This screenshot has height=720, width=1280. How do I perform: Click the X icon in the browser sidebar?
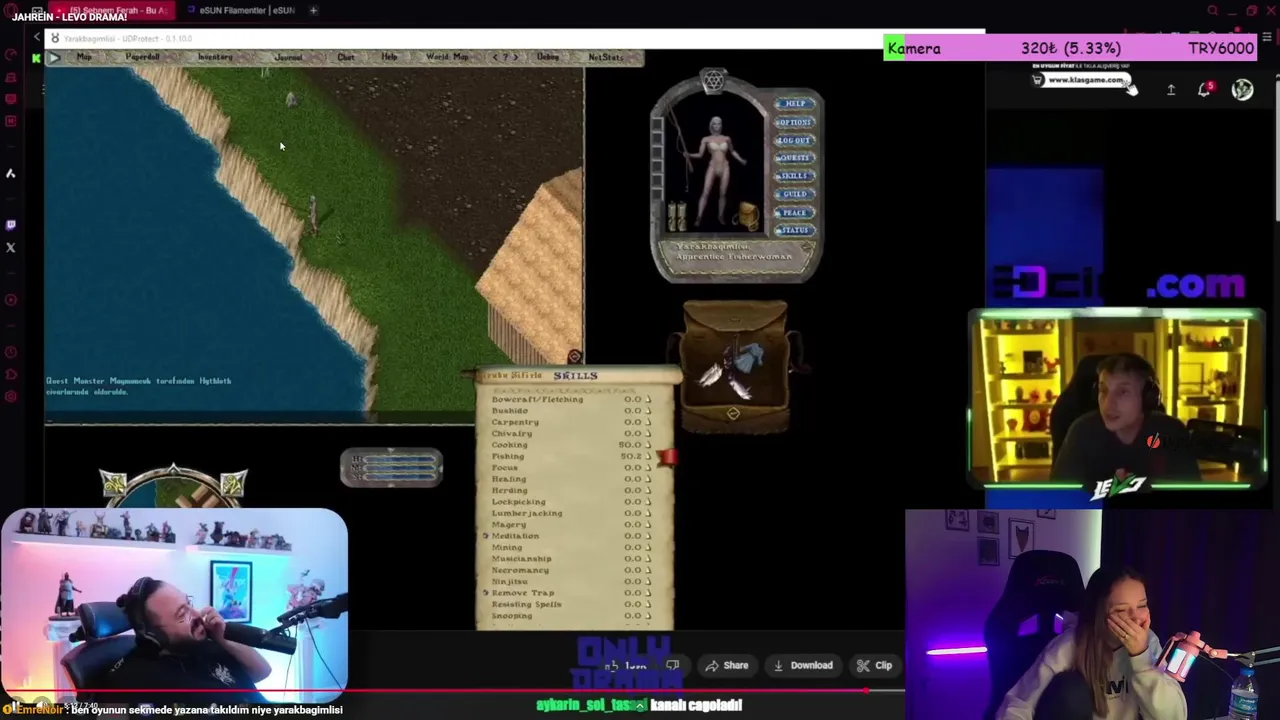[x=11, y=248]
